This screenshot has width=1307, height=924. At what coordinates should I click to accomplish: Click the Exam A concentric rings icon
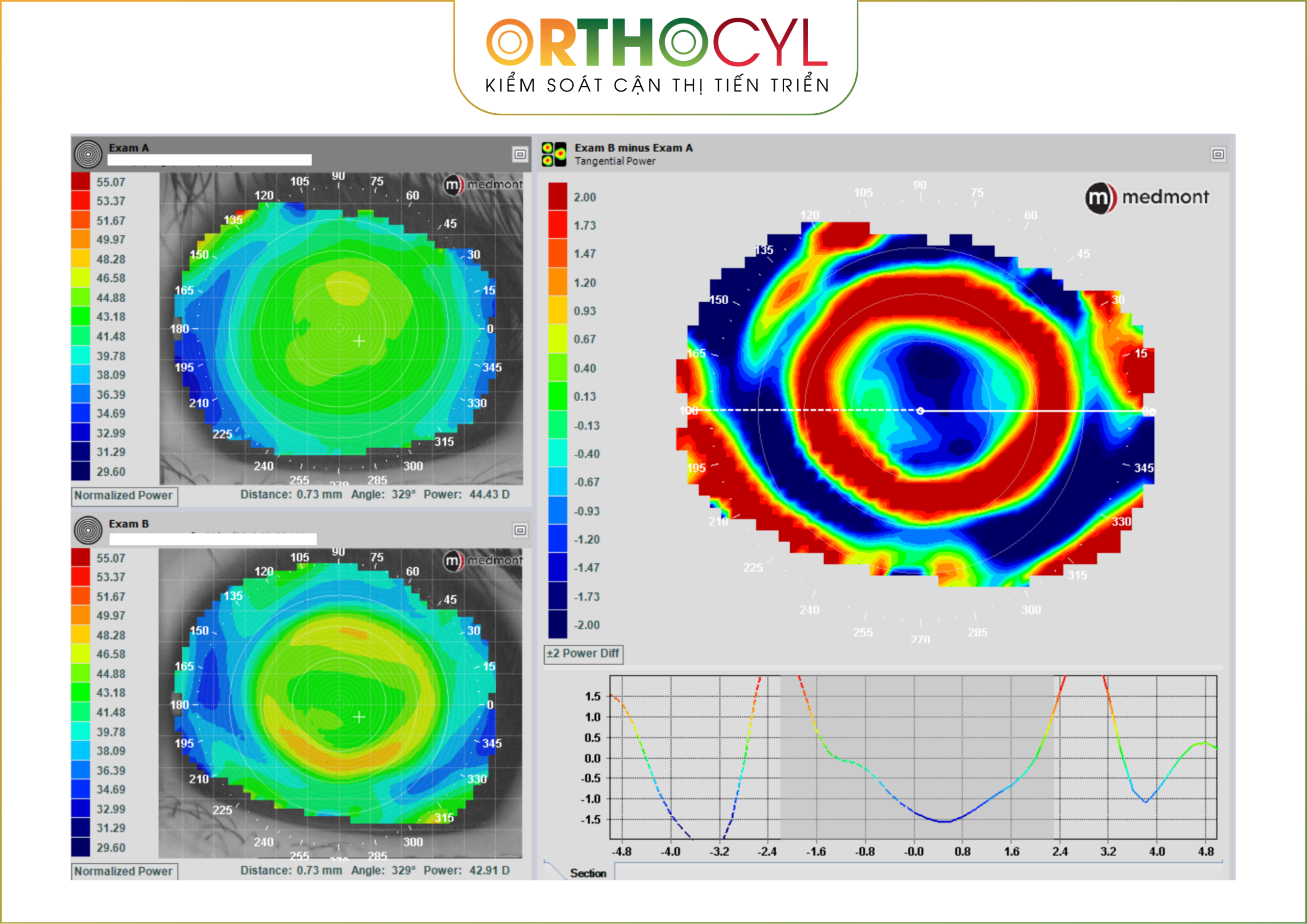pyautogui.click(x=88, y=154)
